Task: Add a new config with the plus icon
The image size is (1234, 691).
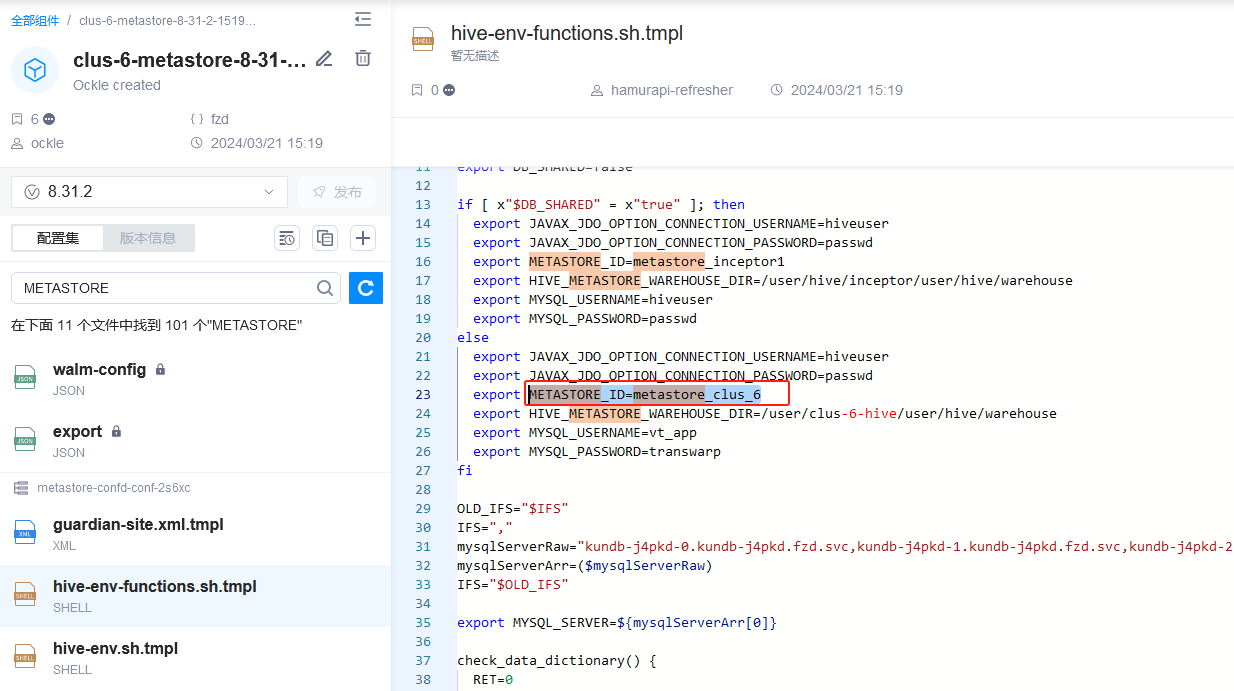Action: point(363,238)
